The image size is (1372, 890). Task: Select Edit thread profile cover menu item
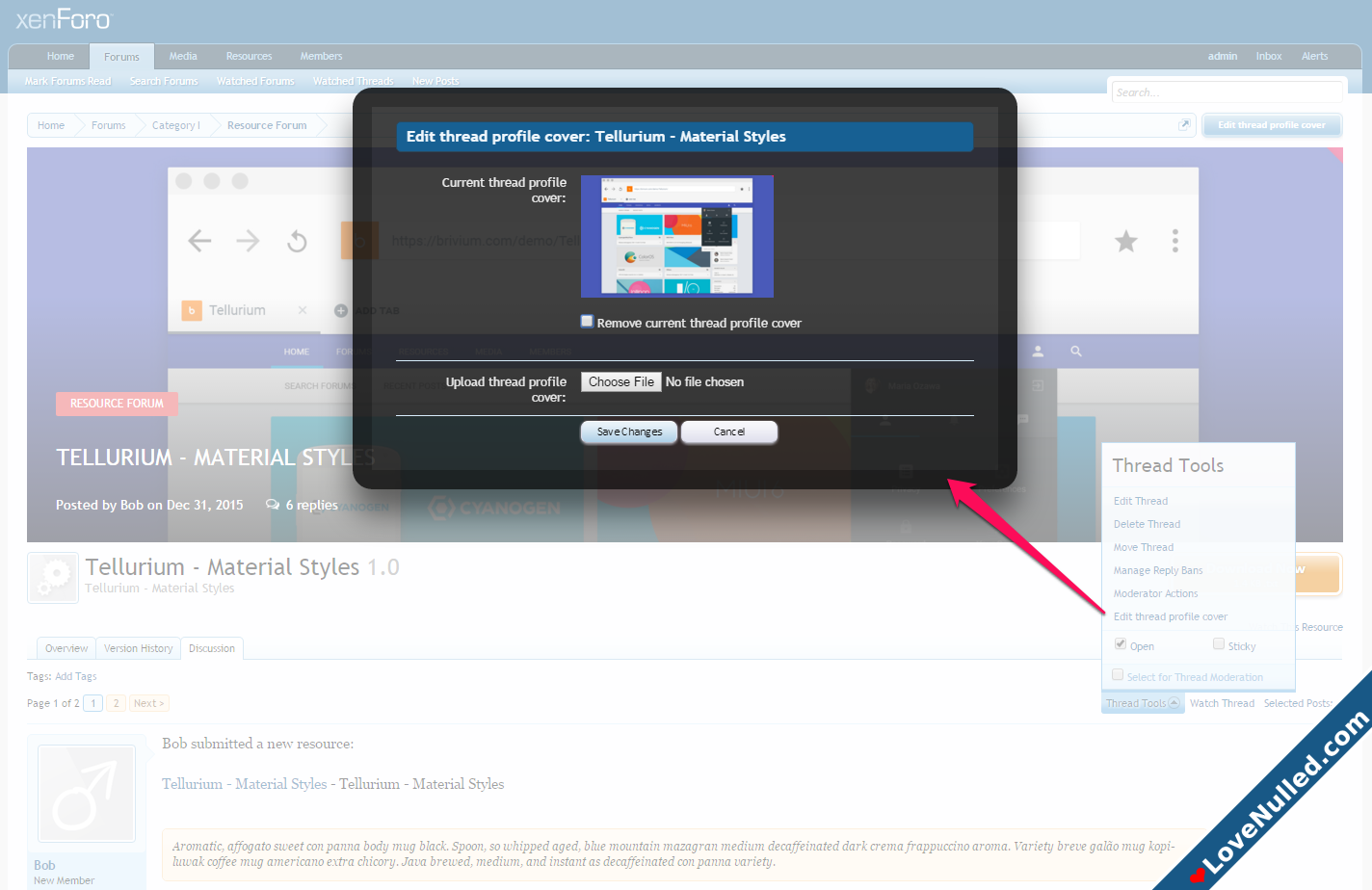click(x=1171, y=616)
